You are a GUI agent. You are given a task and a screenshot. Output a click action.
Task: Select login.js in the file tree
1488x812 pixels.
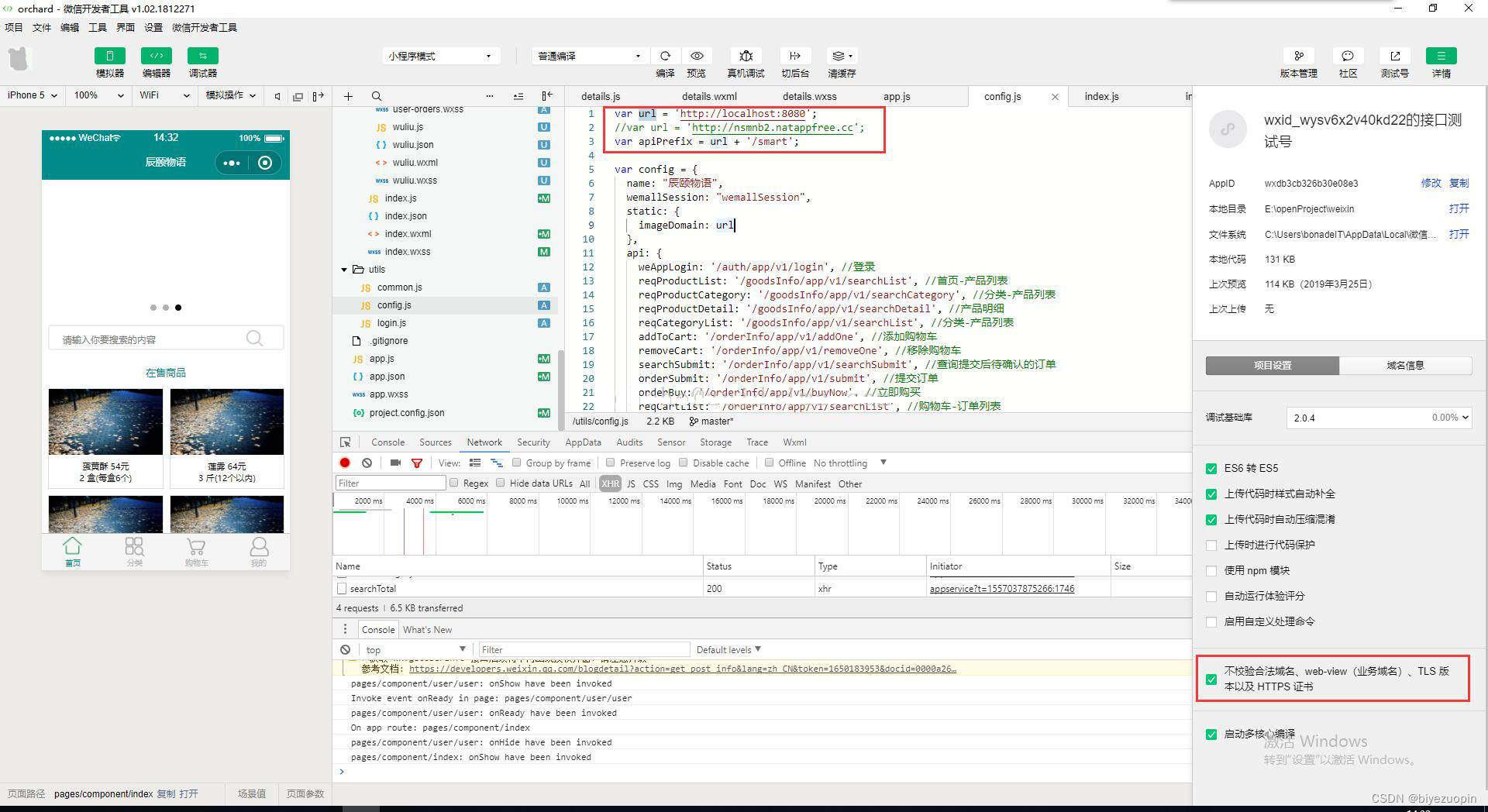pos(391,323)
